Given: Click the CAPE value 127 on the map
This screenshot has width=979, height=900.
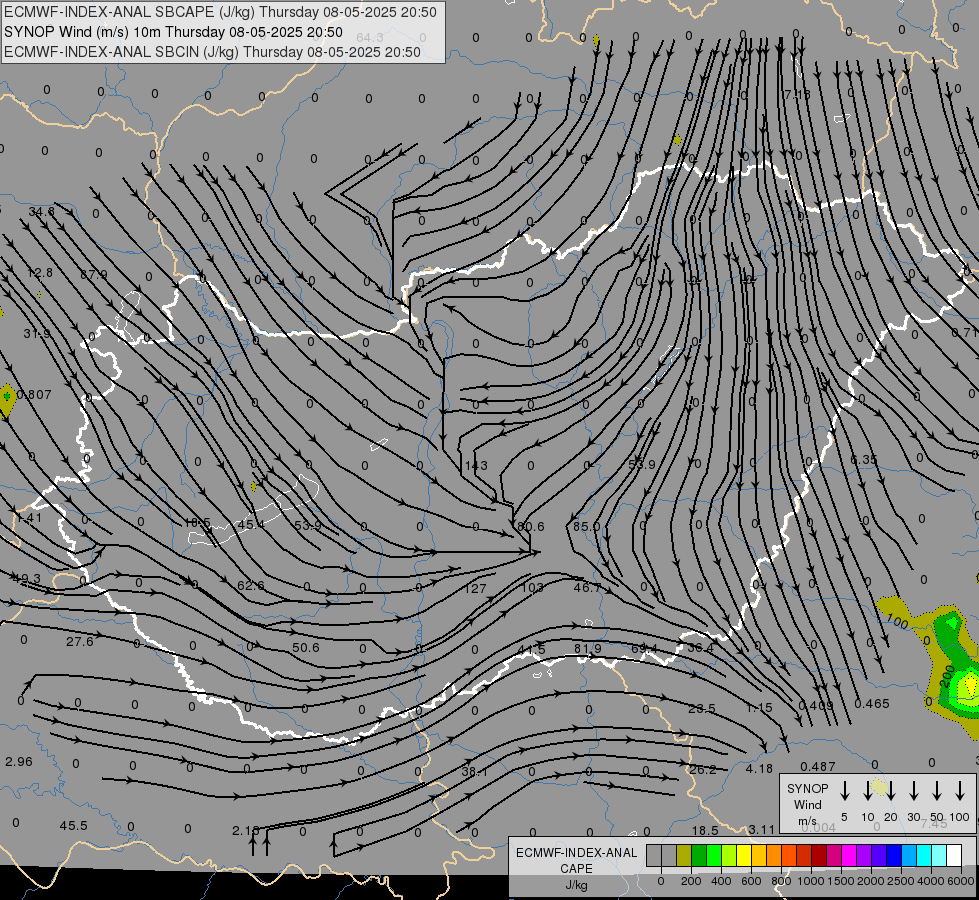Looking at the screenshot, I should click(x=475, y=588).
